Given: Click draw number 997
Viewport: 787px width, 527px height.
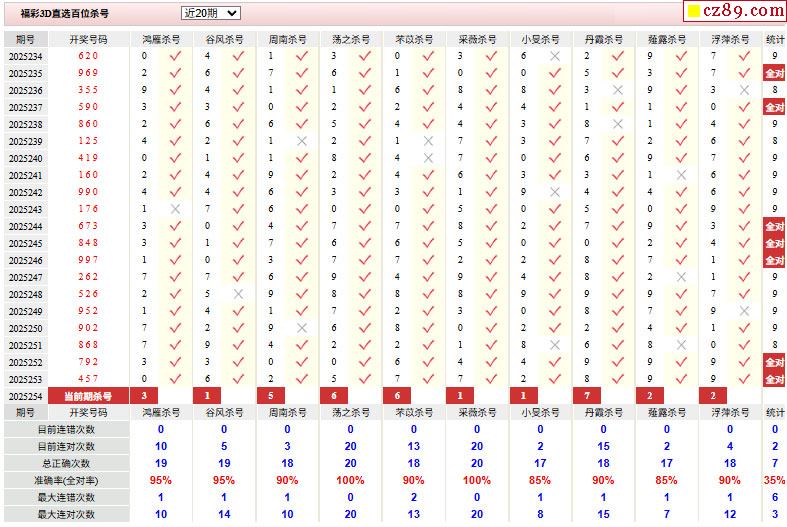Looking at the screenshot, I should pyautogui.click(x=88, y=260).
